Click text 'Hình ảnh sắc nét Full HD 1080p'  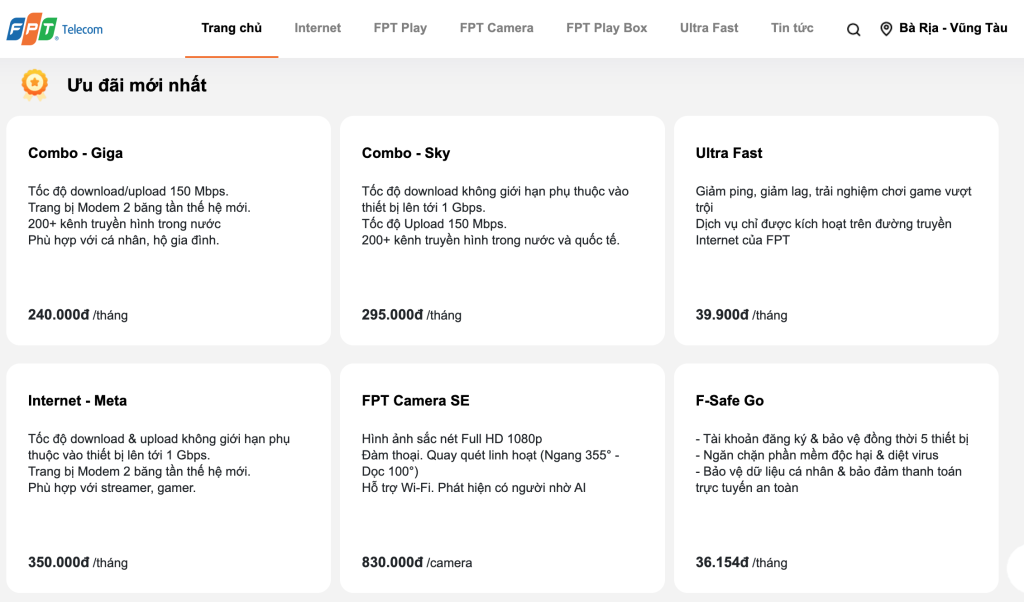[x=452, y=439]
